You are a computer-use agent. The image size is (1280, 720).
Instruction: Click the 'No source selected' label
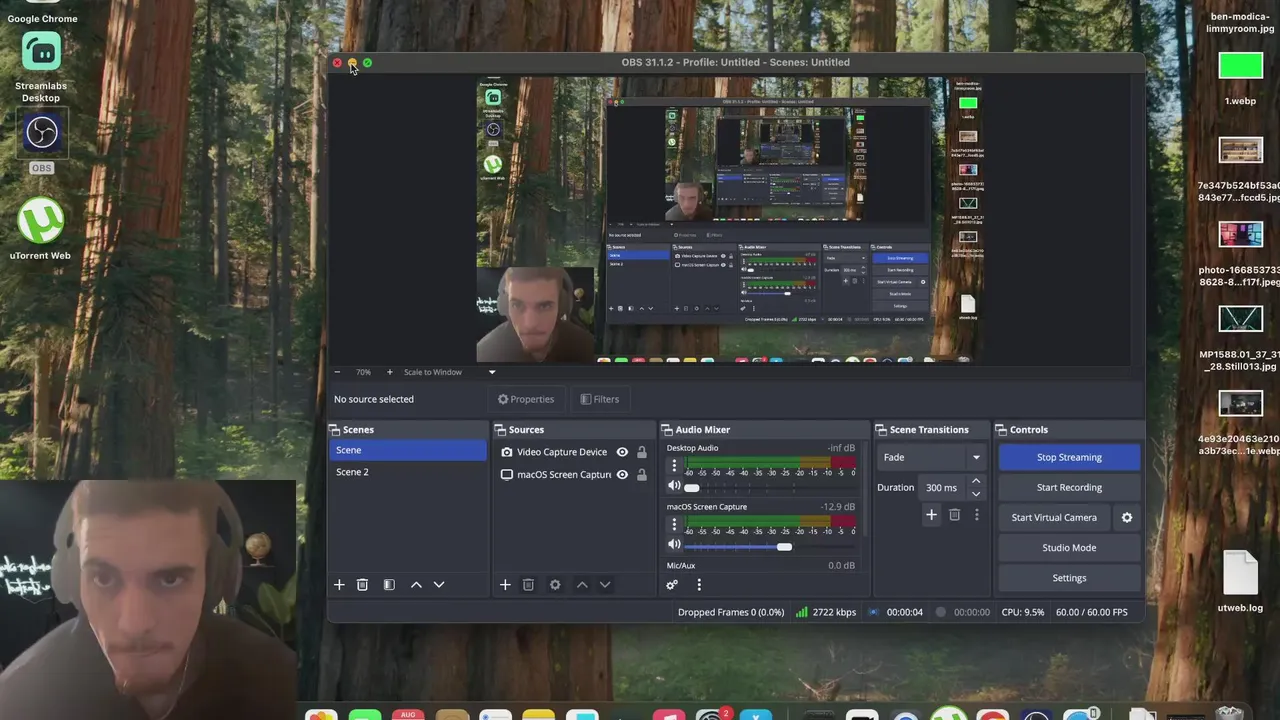[x=374, y=399]
